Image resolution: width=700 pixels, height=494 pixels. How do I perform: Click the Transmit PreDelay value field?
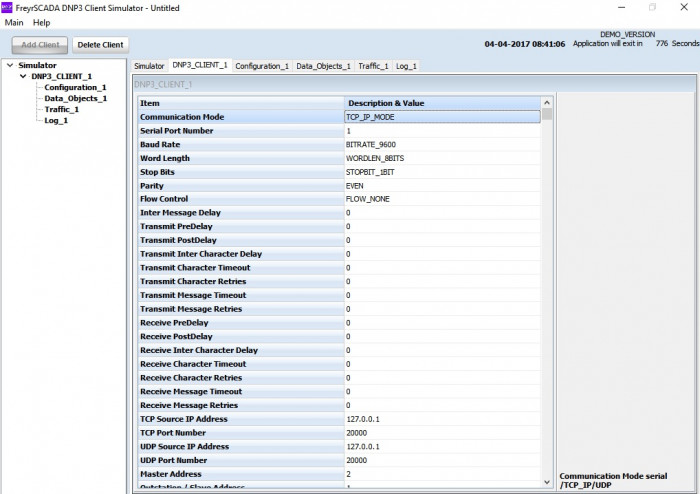(x=442, y=227)
